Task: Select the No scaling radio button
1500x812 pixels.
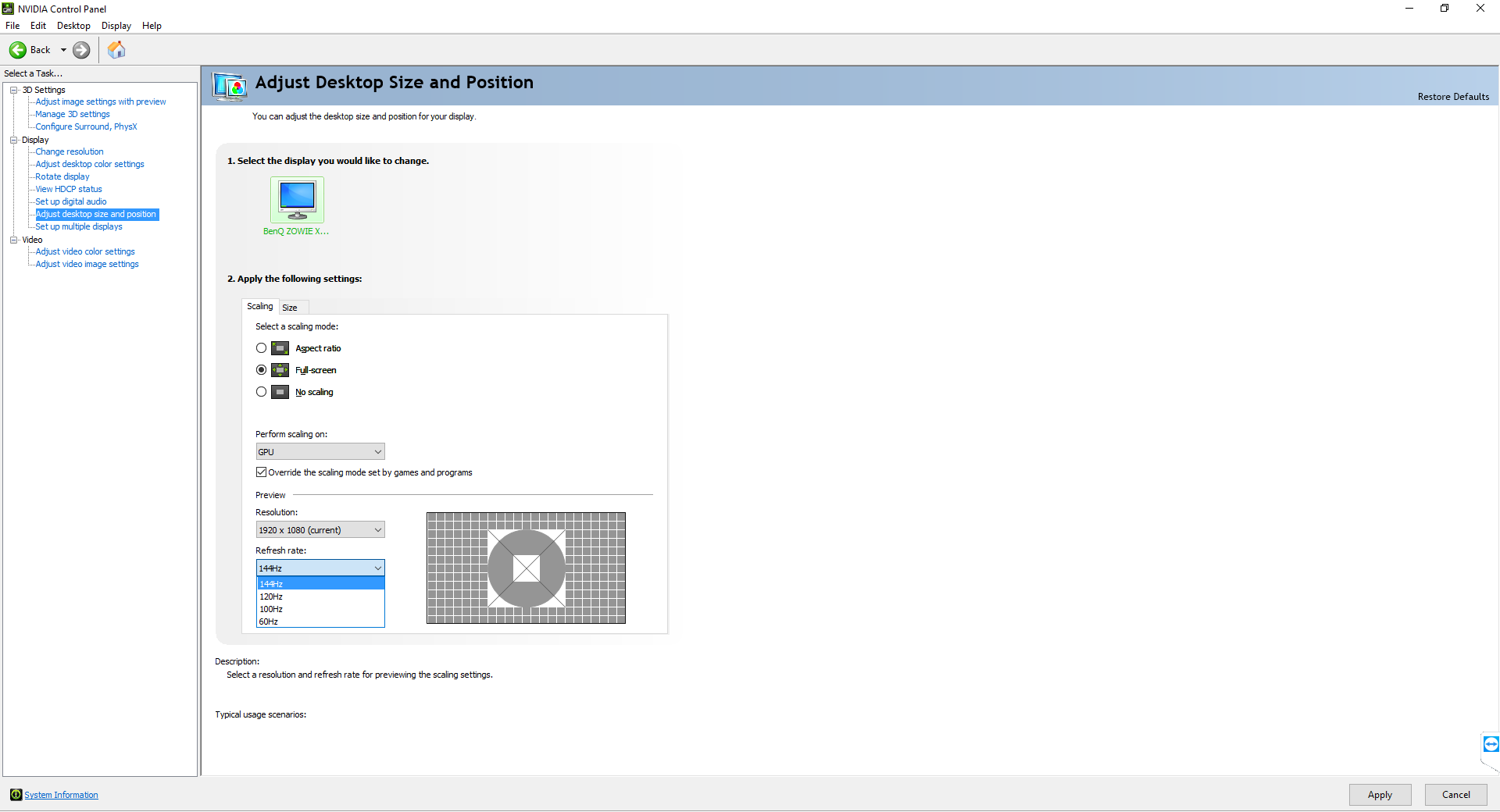Action: pyautogui.click(x=261, y=392)
